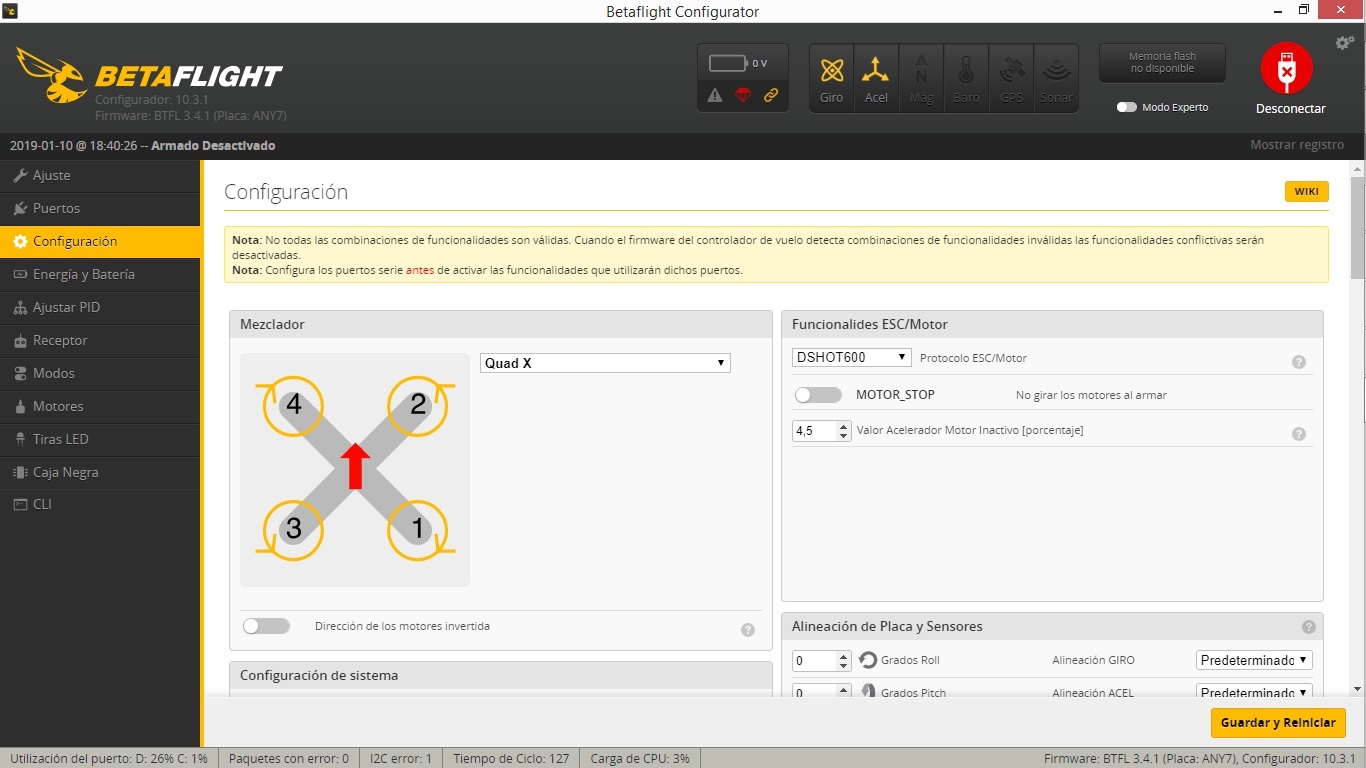Enable the MOTOR_STOP switch
This screenshot has height=768, width=1366.
point(818,395)
